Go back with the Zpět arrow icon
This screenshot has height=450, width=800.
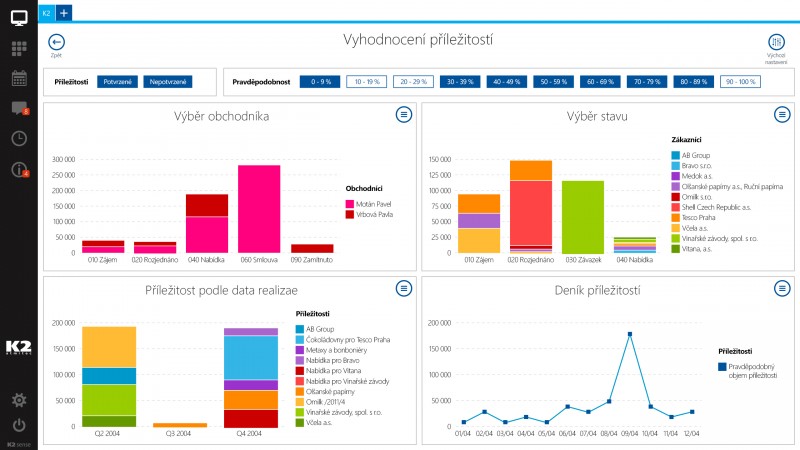pyautogui.click(x=56, y=42)
